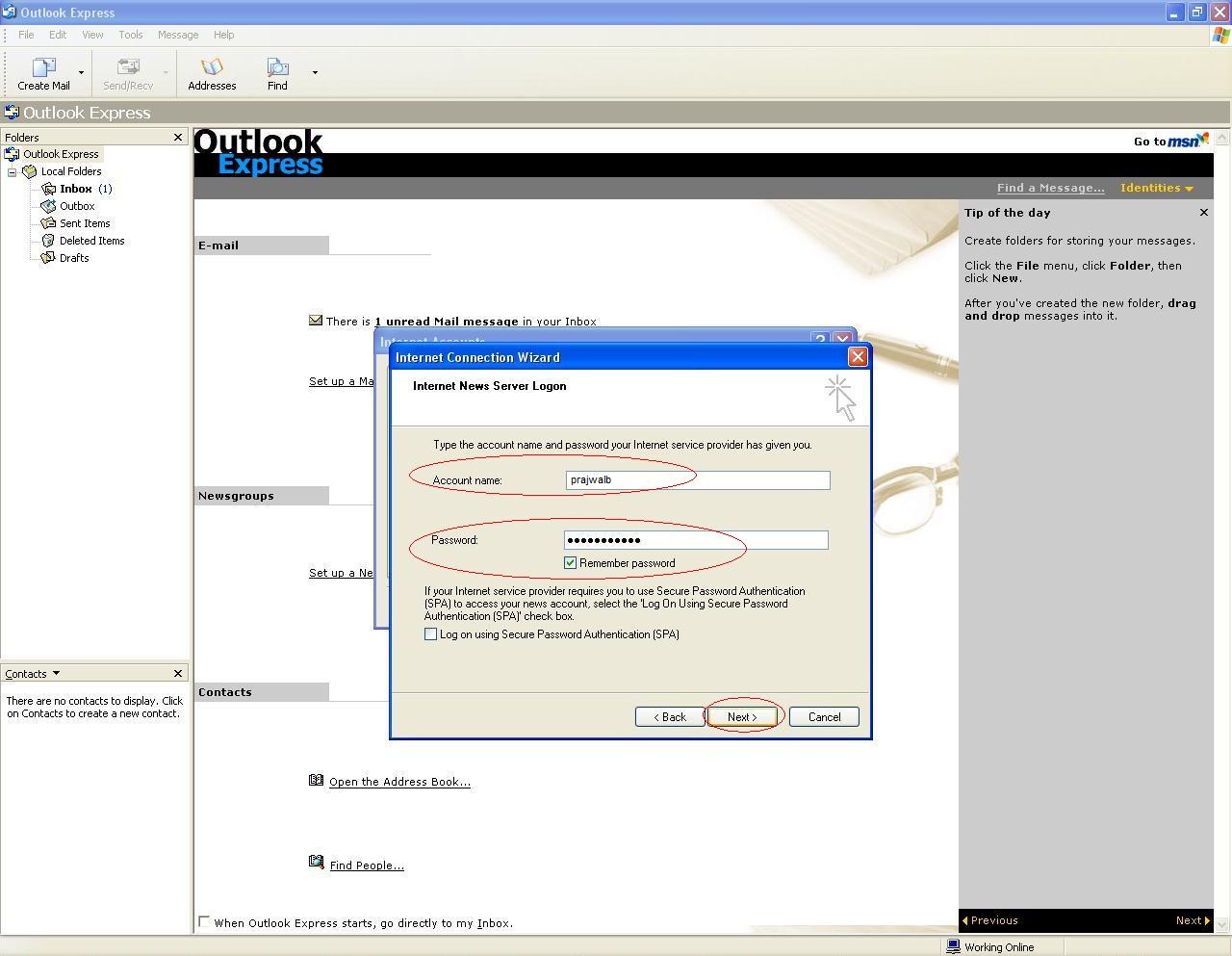Click the Deleted Items folder icon
The image size is (1232, 956).
tap(48, 241)
